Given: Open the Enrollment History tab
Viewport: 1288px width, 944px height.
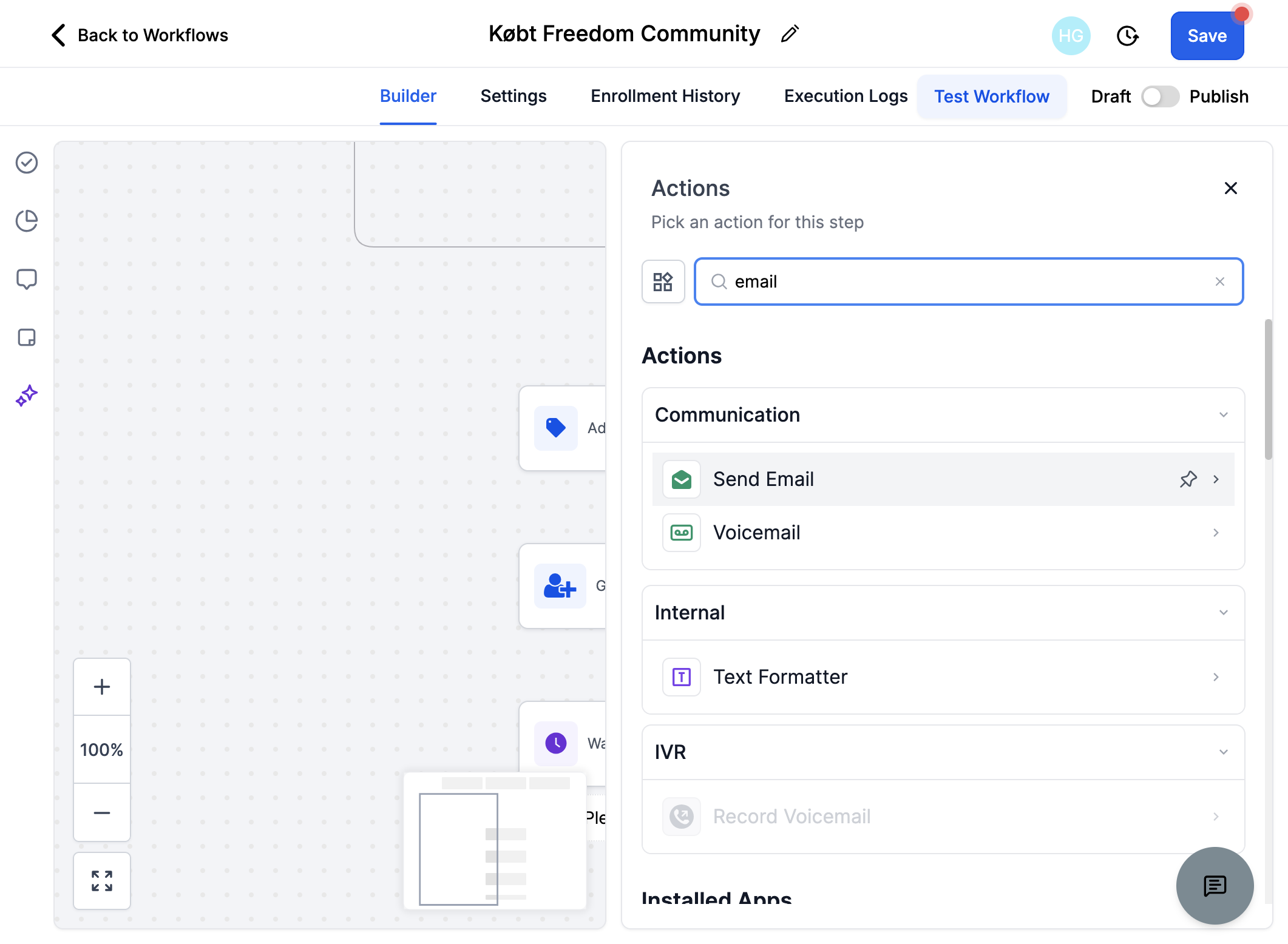Looking at the screenshot, I should click(665, 96).
